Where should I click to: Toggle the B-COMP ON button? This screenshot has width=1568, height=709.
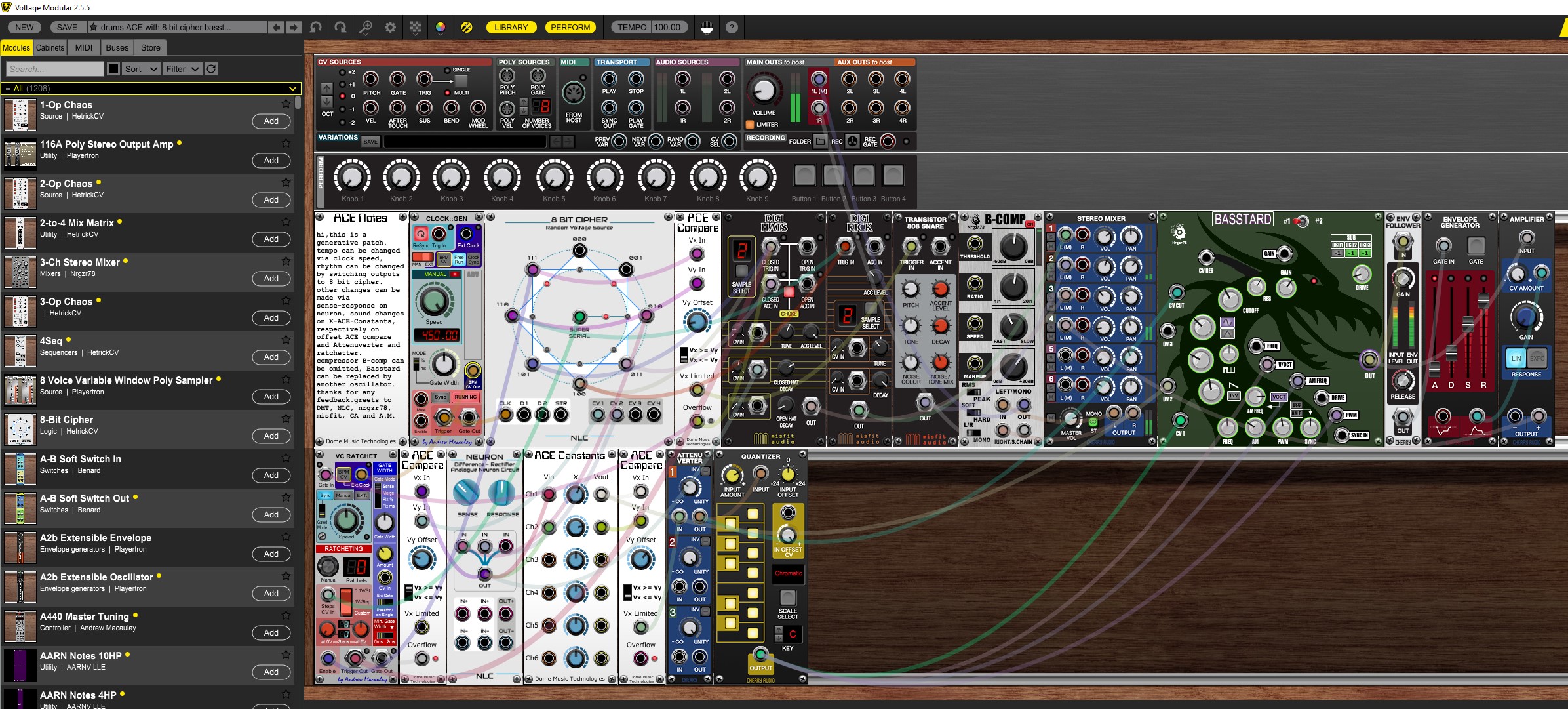coord(1030,224)
